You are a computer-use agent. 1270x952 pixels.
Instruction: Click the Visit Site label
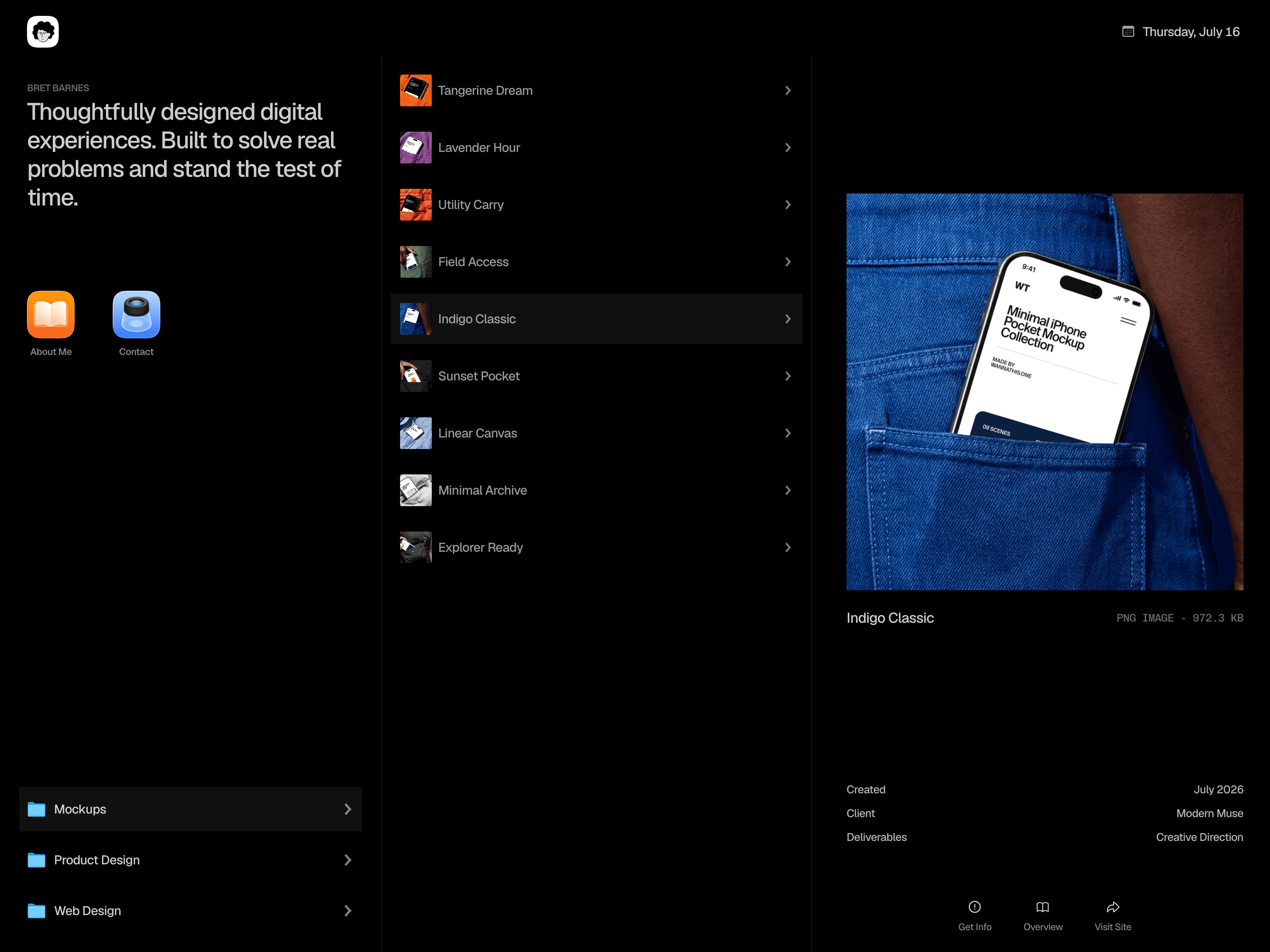[x=1113, y=927]
